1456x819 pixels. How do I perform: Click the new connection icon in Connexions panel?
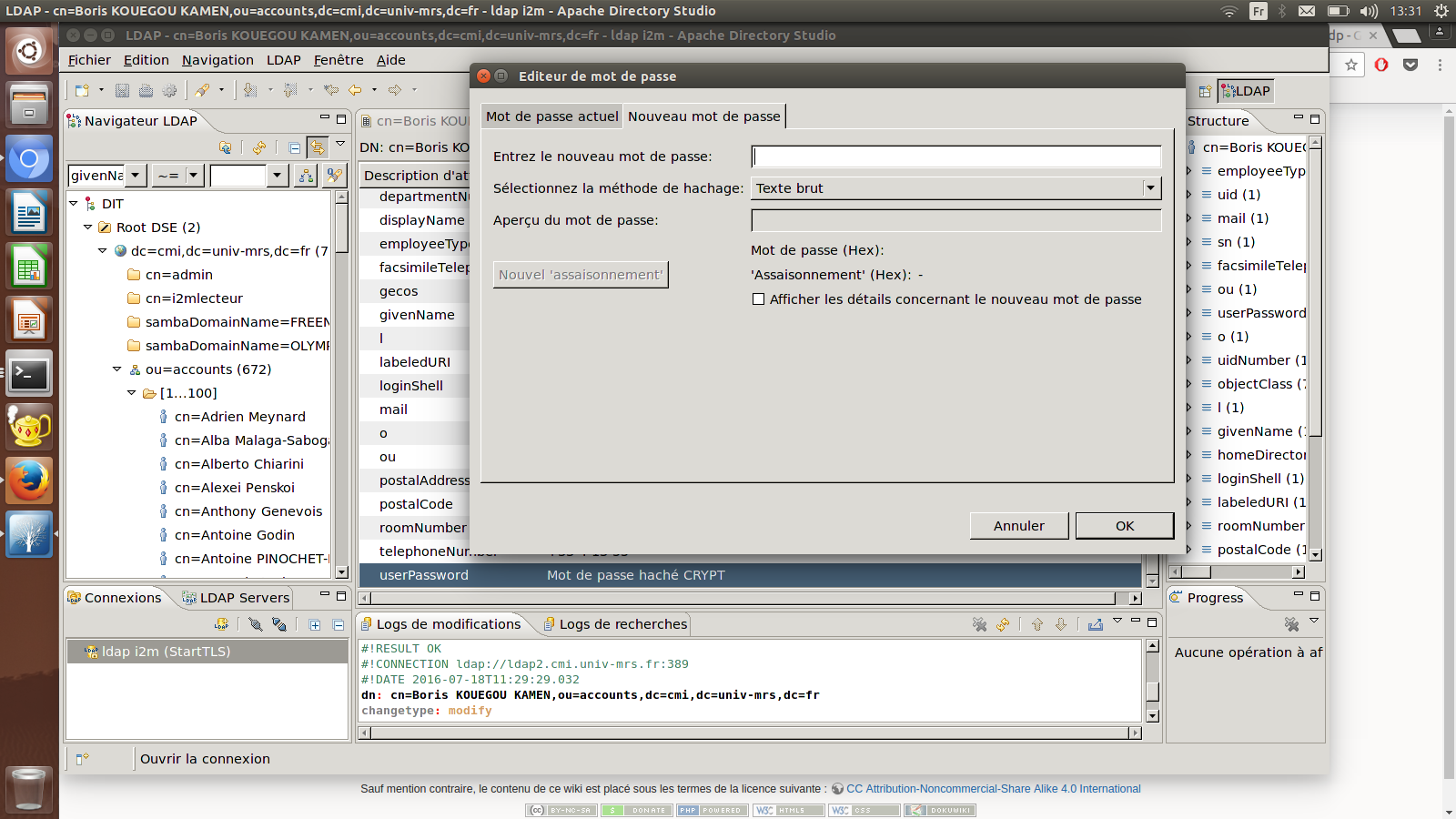221,624
